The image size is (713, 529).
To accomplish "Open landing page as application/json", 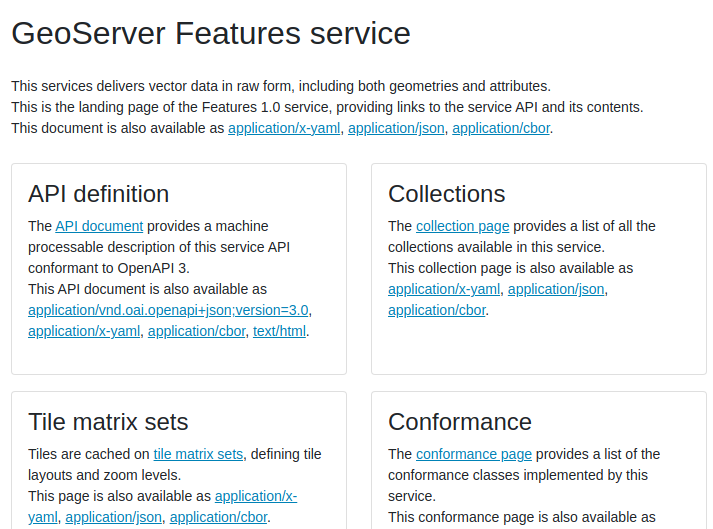I will pos(396,128).
